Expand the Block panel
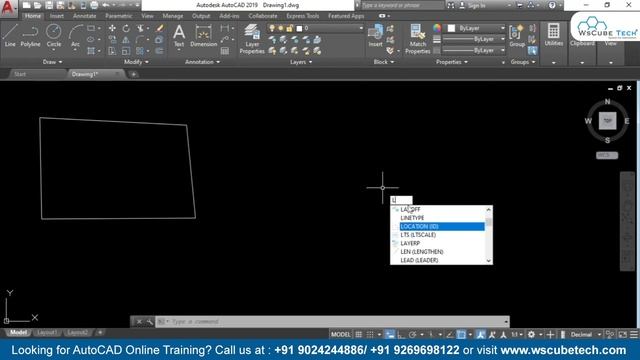This screenshot has width=640, height=360. tap(384, 62)
